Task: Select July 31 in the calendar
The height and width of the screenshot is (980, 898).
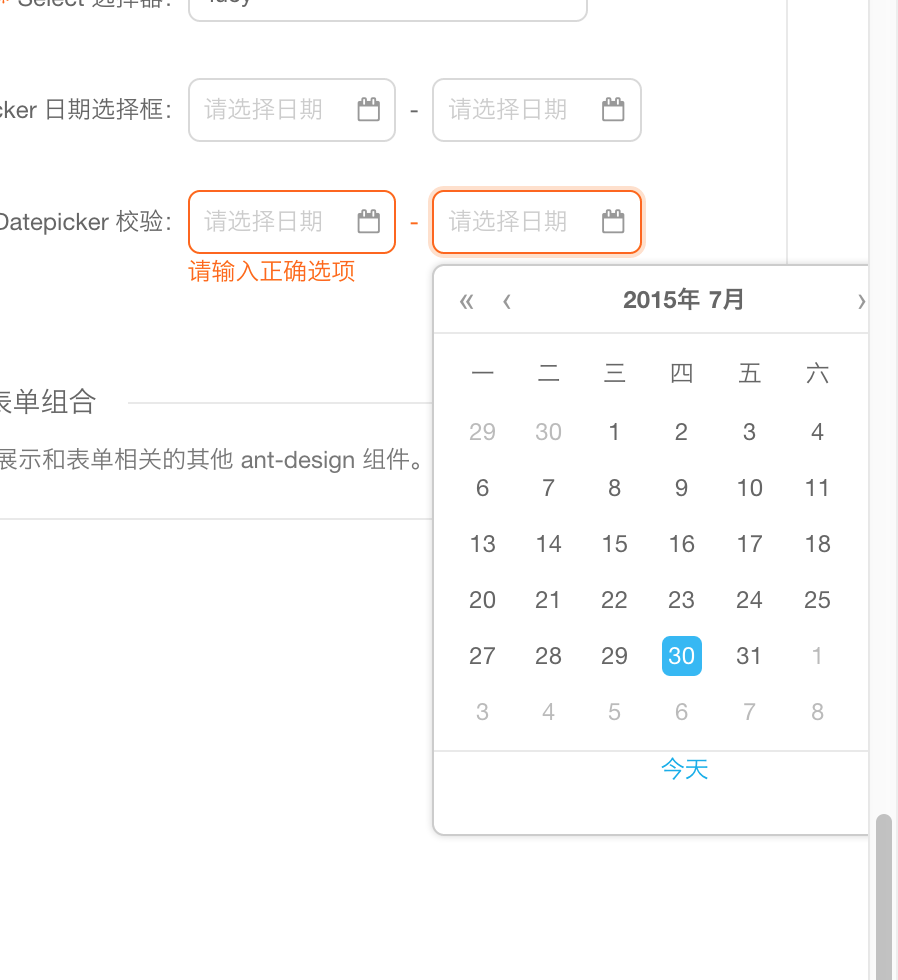Action: coord(749,656)
